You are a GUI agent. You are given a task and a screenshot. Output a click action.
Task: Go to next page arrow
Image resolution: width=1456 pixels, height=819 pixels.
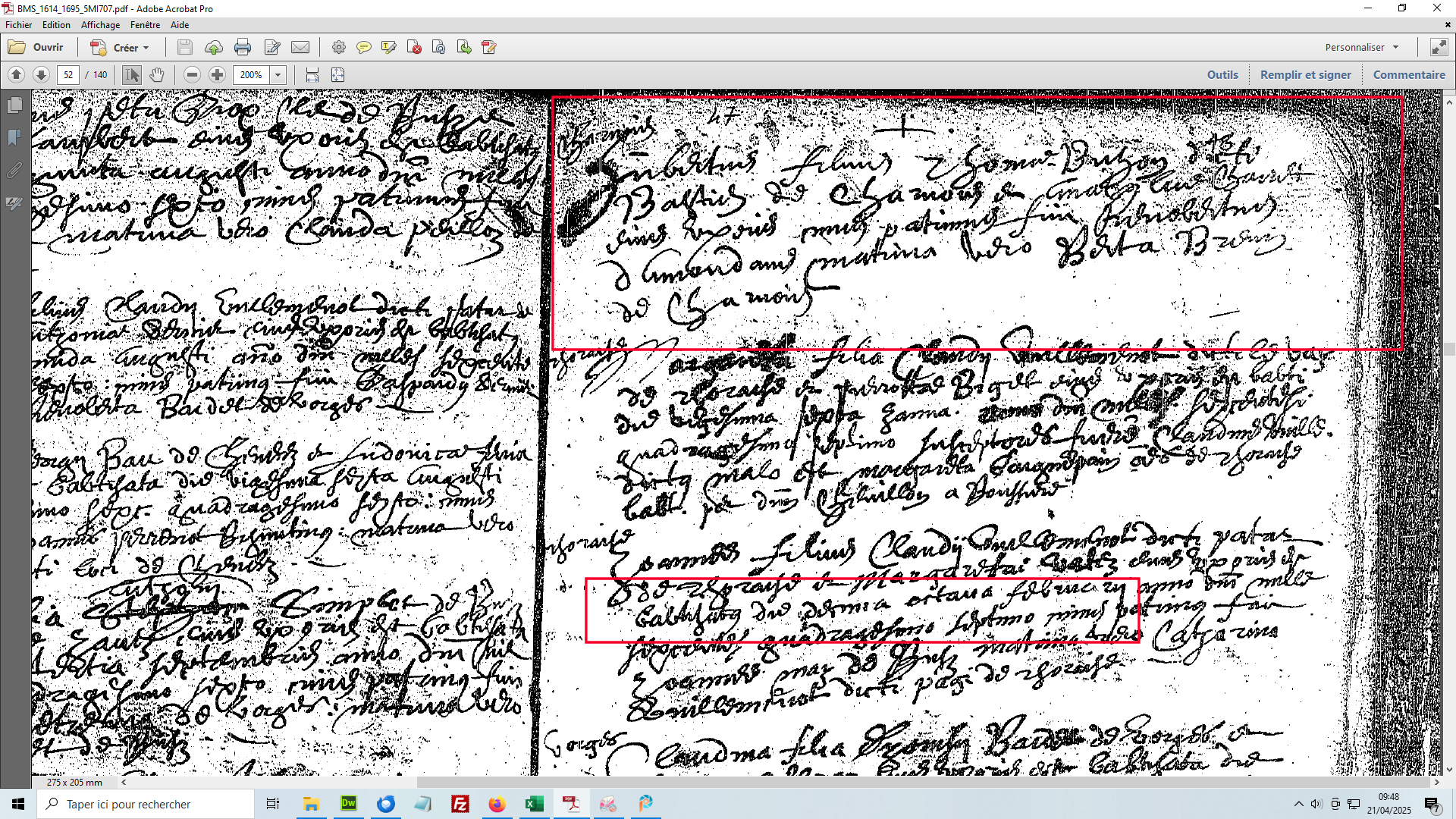[42, 75]
